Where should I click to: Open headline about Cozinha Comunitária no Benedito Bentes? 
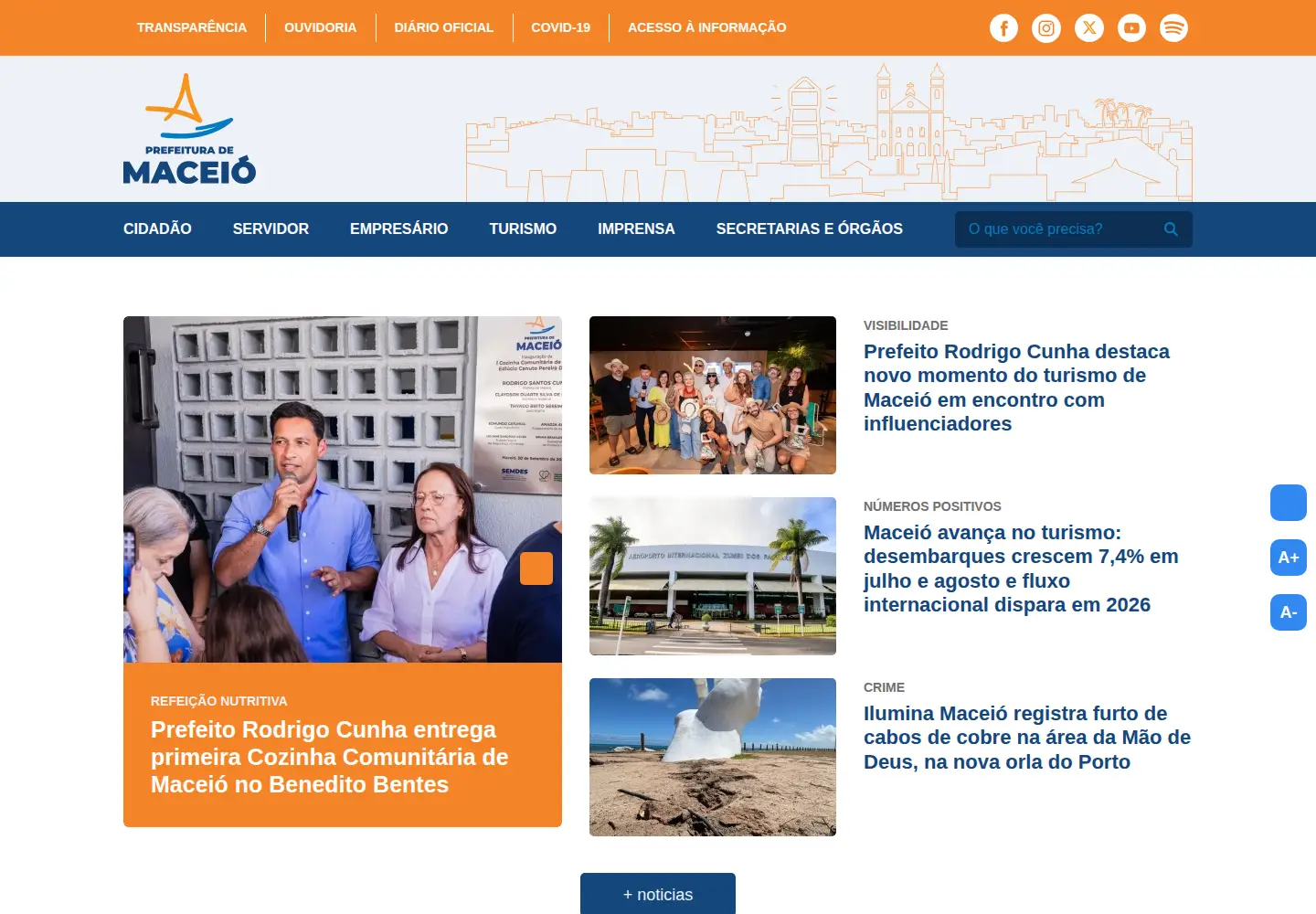click(x=329, y=757)
